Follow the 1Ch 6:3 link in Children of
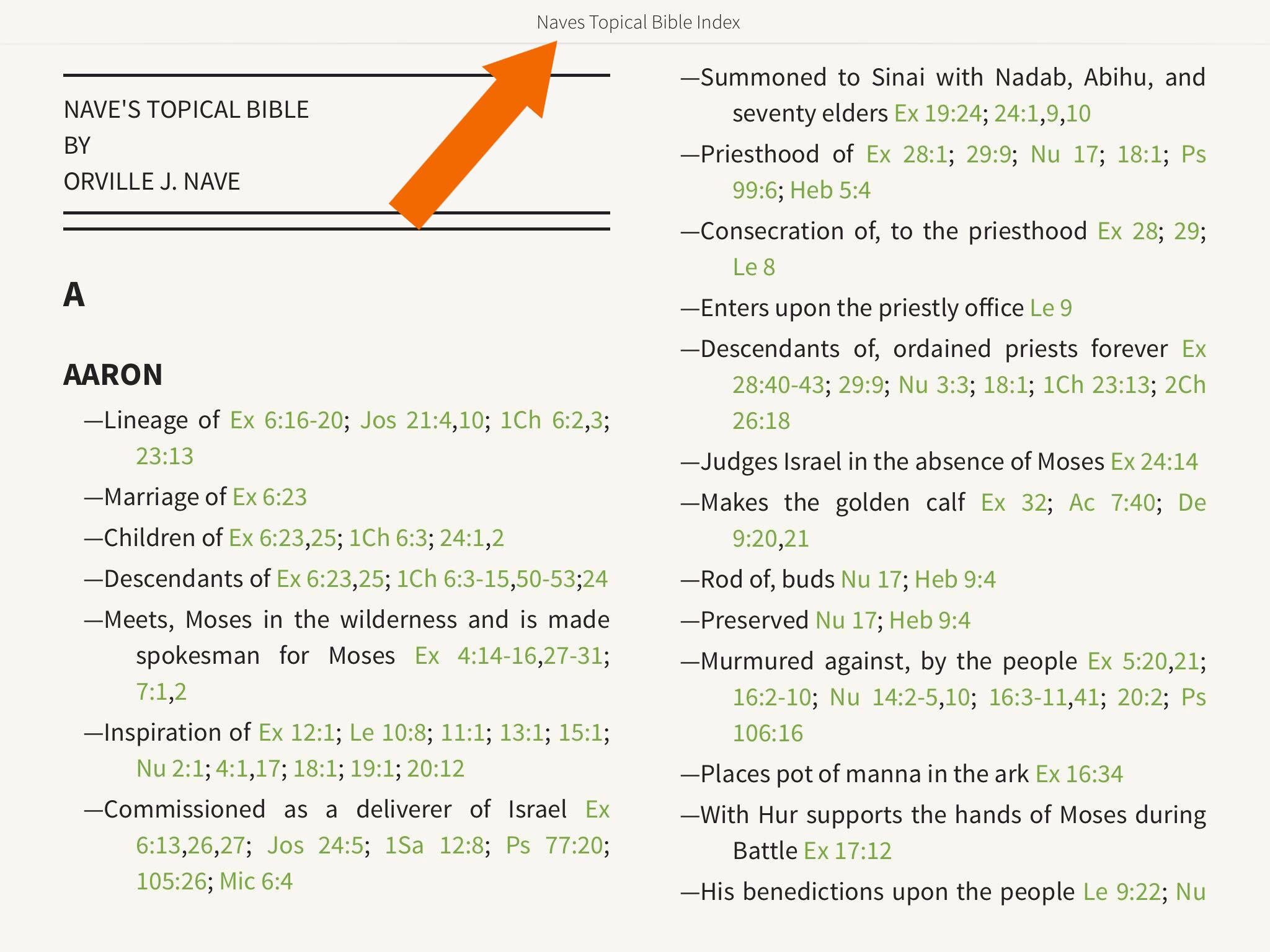1270x952 pixels. click(388, 539)
